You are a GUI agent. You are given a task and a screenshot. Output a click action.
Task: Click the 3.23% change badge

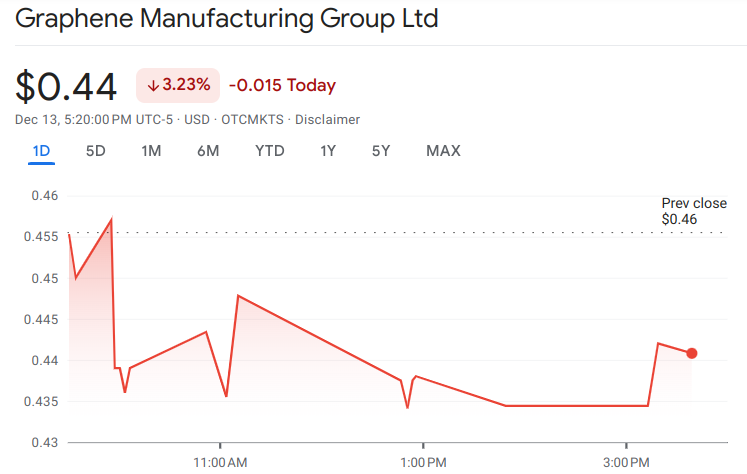tap(178, 86)
